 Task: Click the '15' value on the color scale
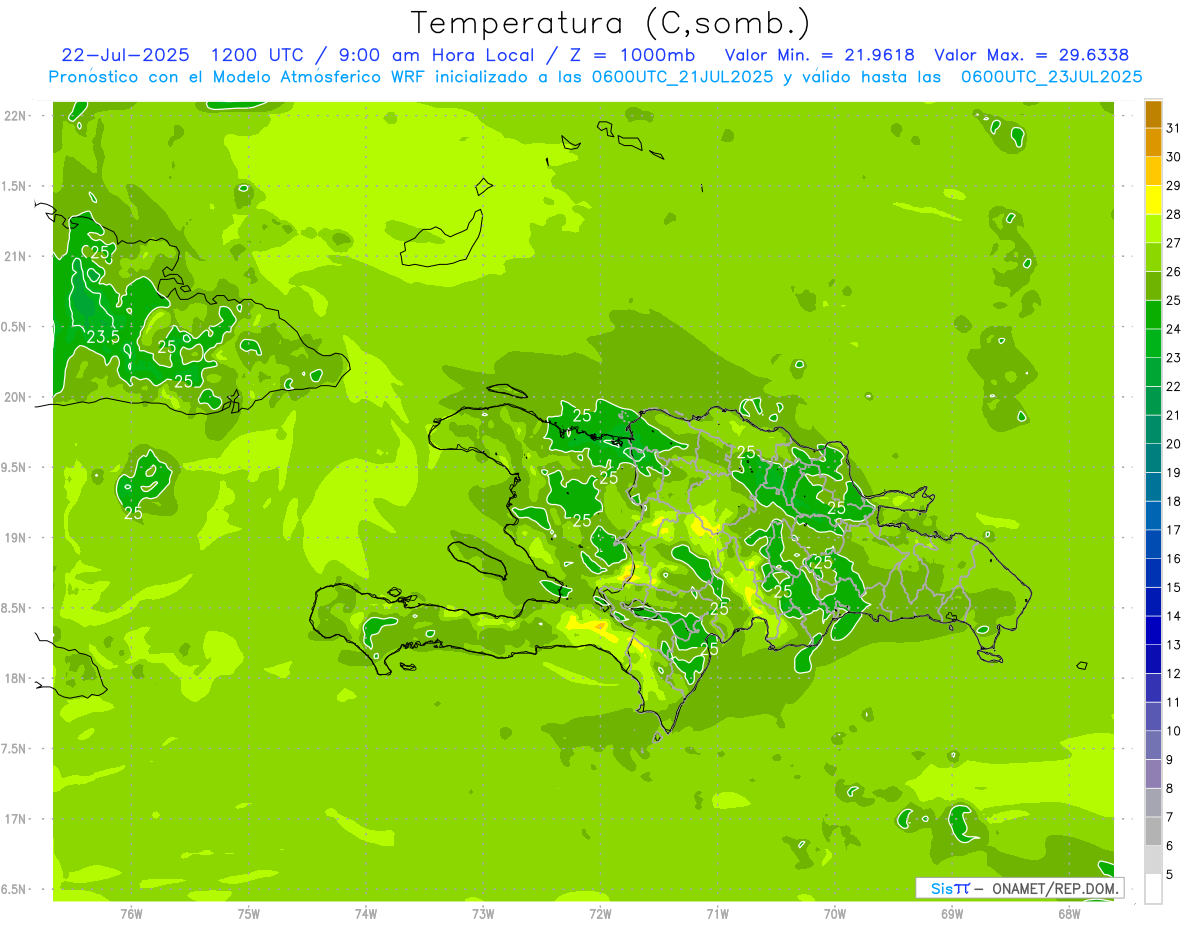(x=1174, y=588)
